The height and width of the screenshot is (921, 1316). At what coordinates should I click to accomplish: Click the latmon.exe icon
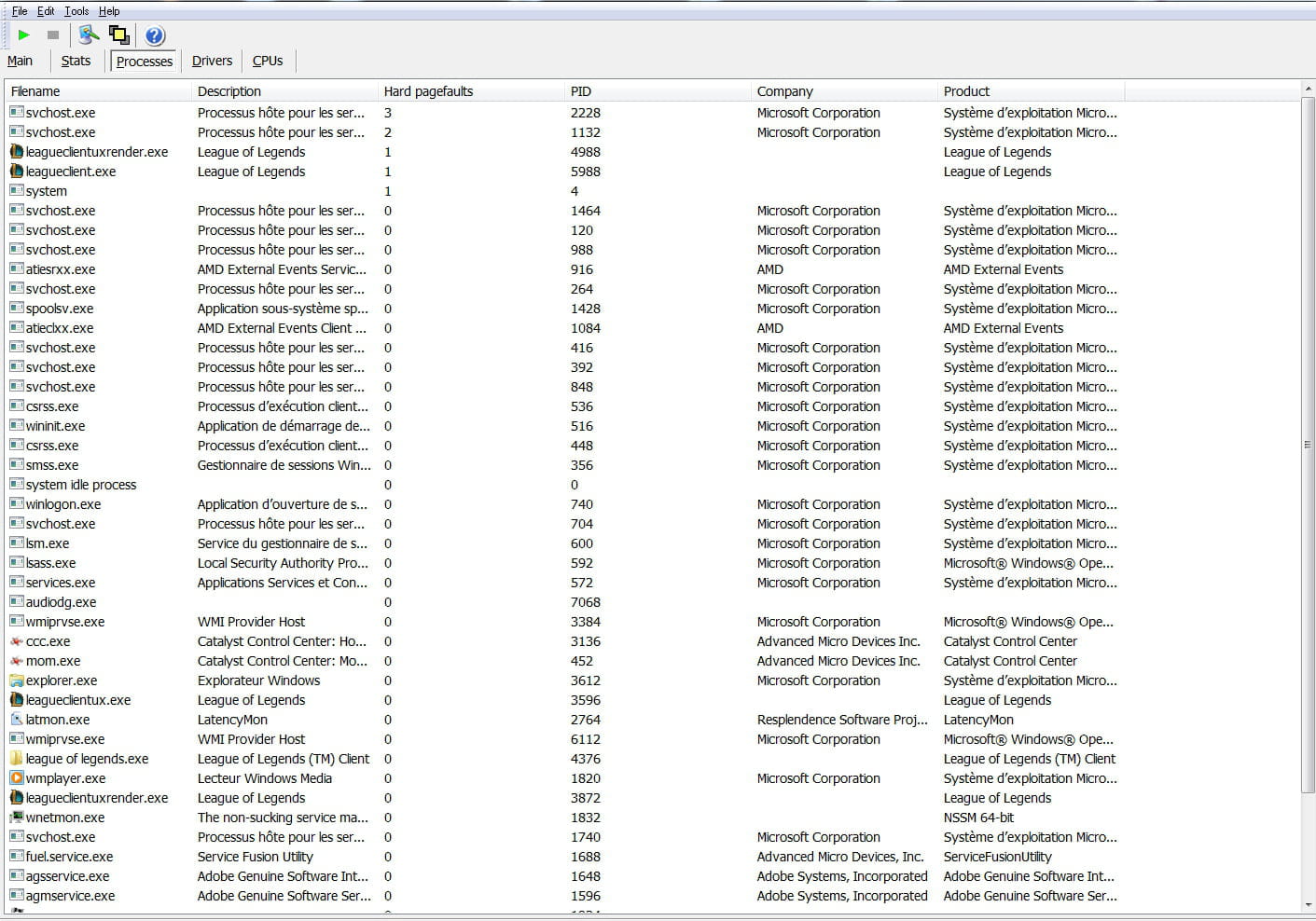tap(17, 720)
